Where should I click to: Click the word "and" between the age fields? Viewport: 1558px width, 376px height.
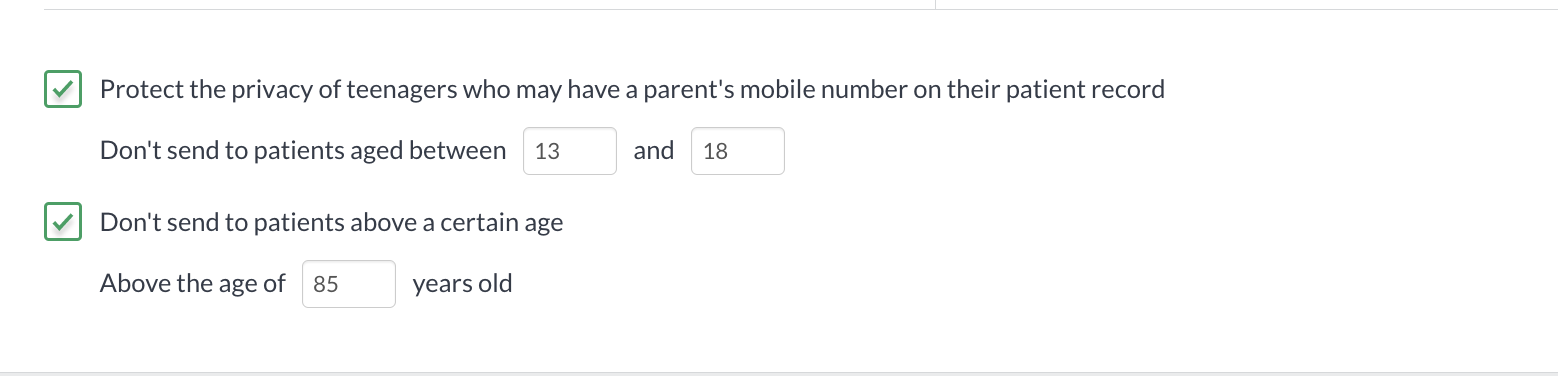coord(654,151)
